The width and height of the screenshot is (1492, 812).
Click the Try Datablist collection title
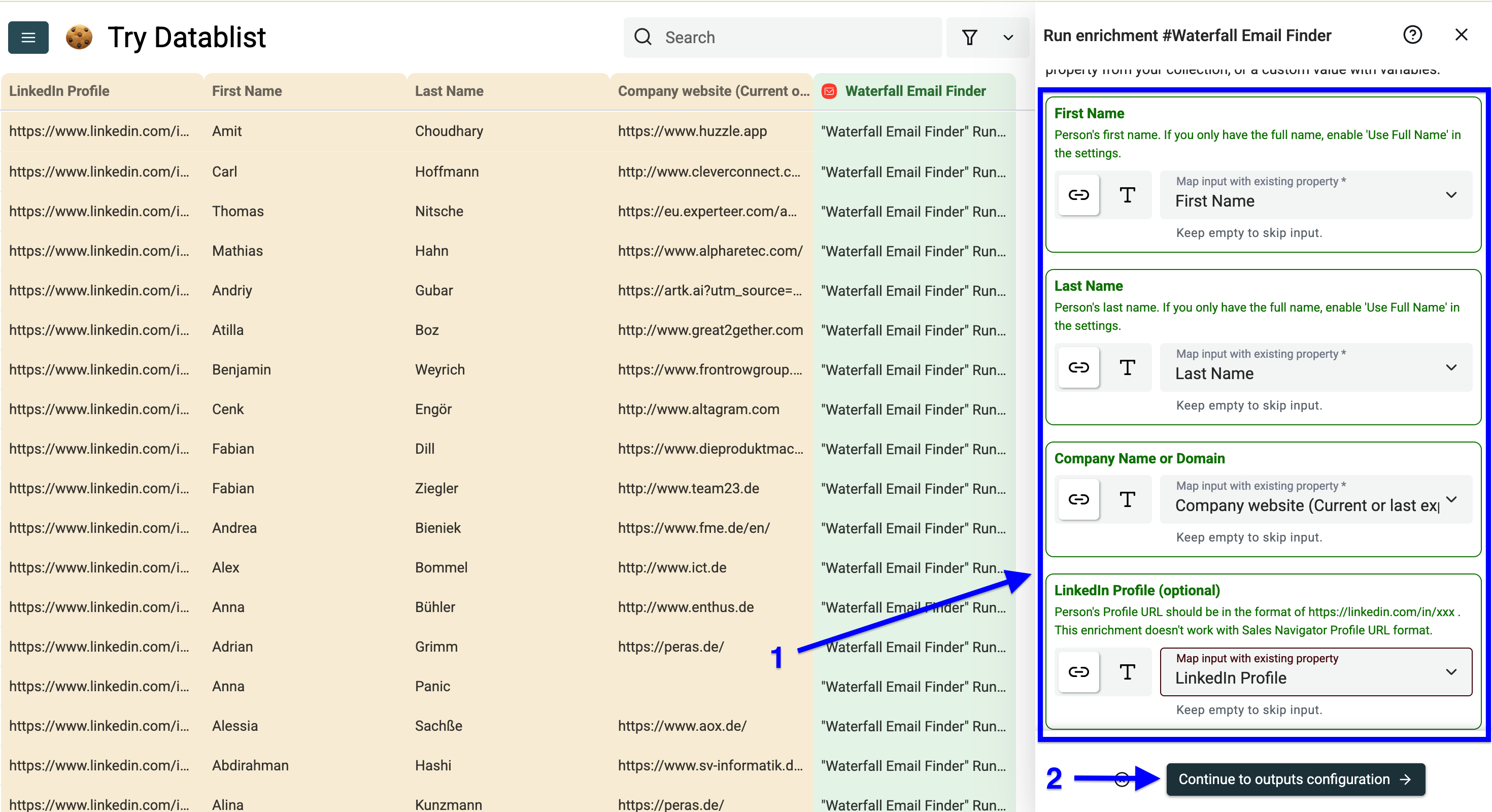click(187, 38)
